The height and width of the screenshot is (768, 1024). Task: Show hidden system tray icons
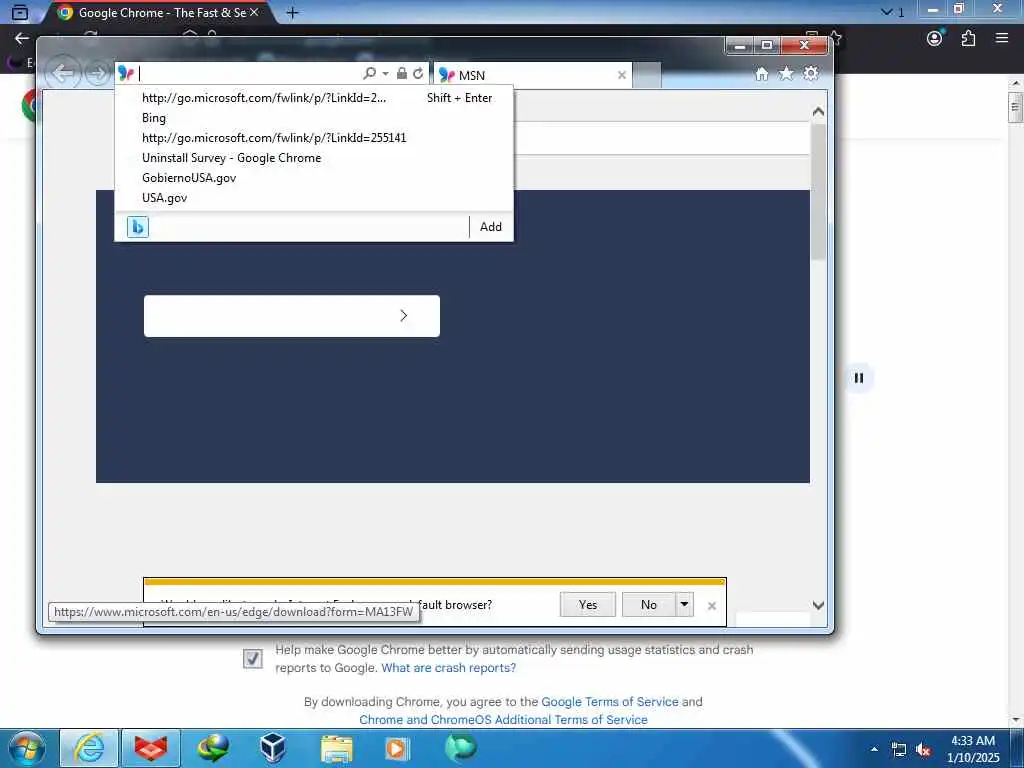tap(874, 749)
